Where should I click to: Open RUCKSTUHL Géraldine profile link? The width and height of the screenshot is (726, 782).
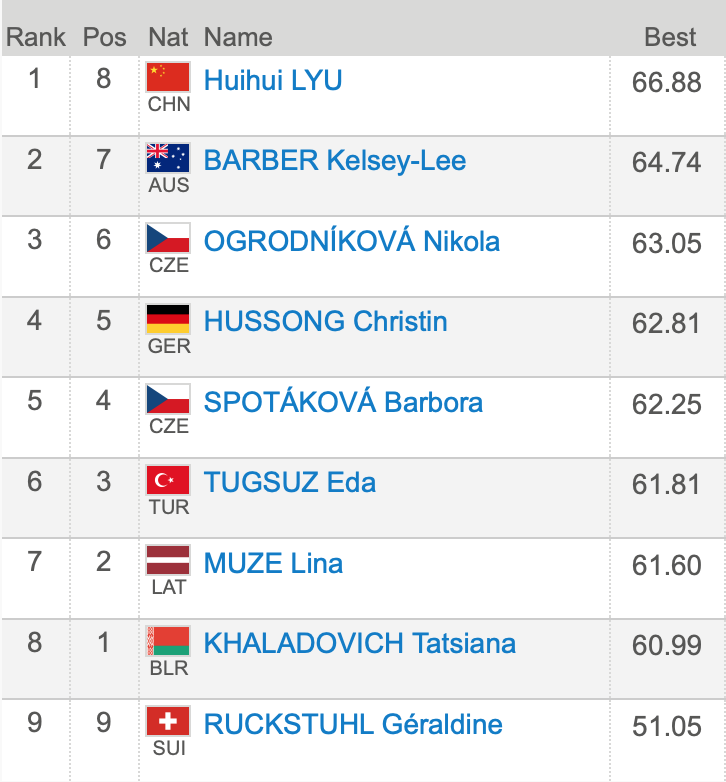353,723
